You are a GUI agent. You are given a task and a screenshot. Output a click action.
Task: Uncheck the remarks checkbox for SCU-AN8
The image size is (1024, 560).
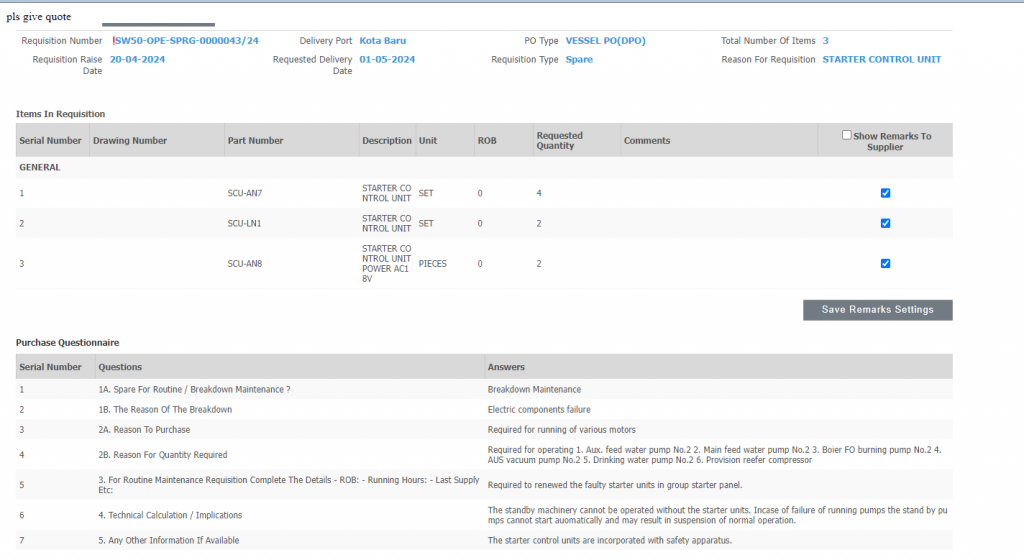(x=885, y=263)
